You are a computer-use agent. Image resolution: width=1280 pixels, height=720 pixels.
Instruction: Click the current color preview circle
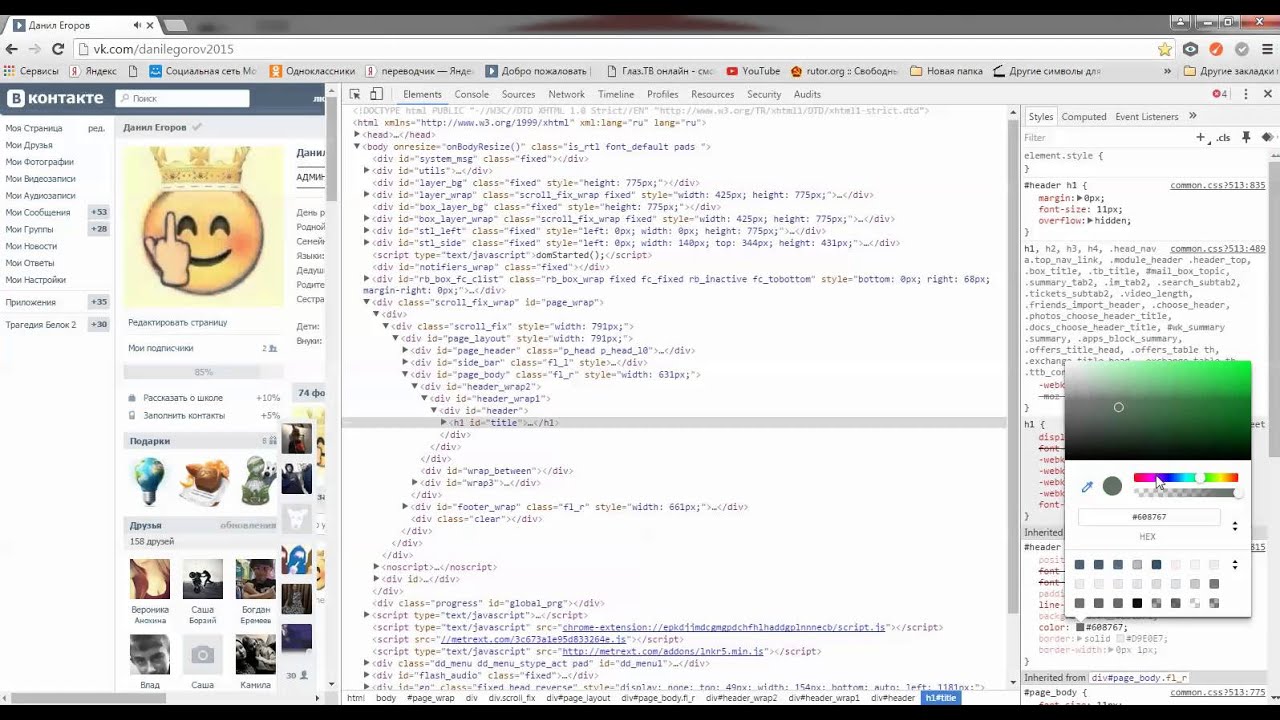pos(1112,486)
